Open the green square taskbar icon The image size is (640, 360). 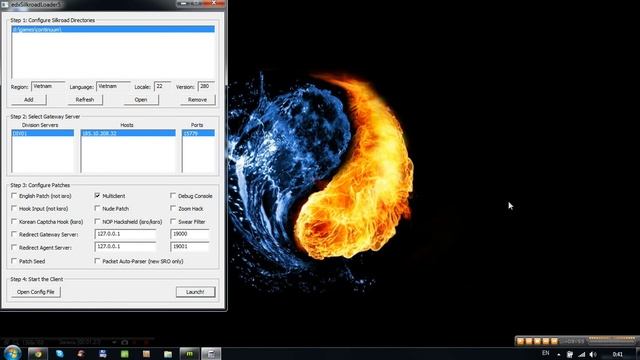pyautogui.click(x=124, y=354)
